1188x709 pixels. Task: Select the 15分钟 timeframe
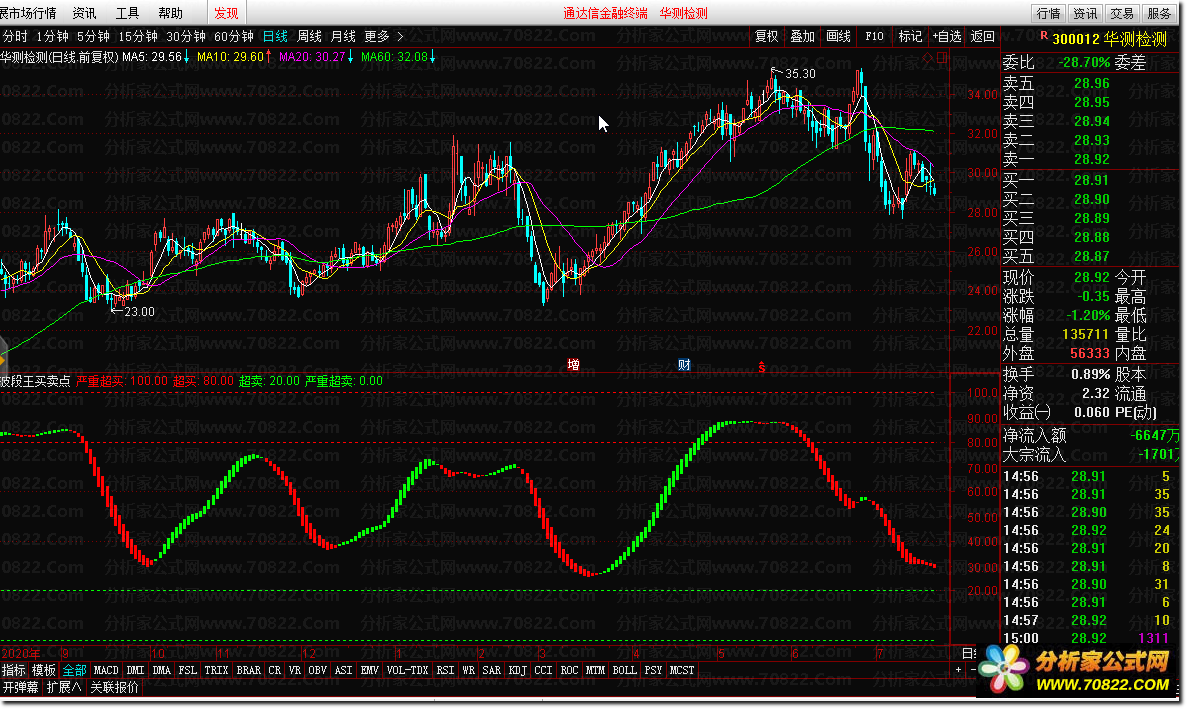point(138,36)
